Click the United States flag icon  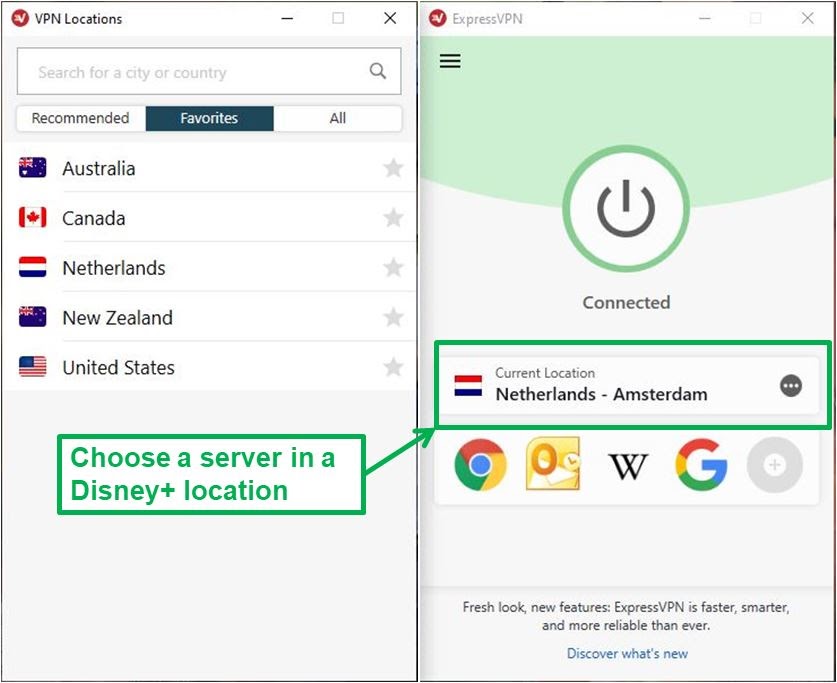pos(33,367)
